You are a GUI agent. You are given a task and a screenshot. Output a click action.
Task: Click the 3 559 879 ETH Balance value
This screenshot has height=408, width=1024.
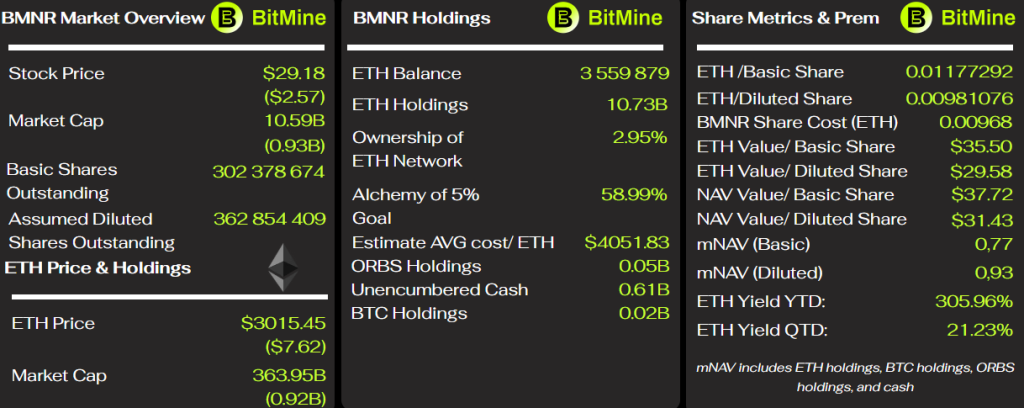tap(623, 73)
